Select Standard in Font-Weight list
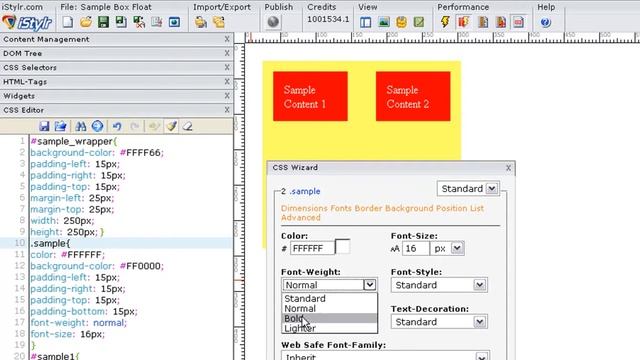The width and height of the screenshot is (640, 360). click(x=329, y=298)
